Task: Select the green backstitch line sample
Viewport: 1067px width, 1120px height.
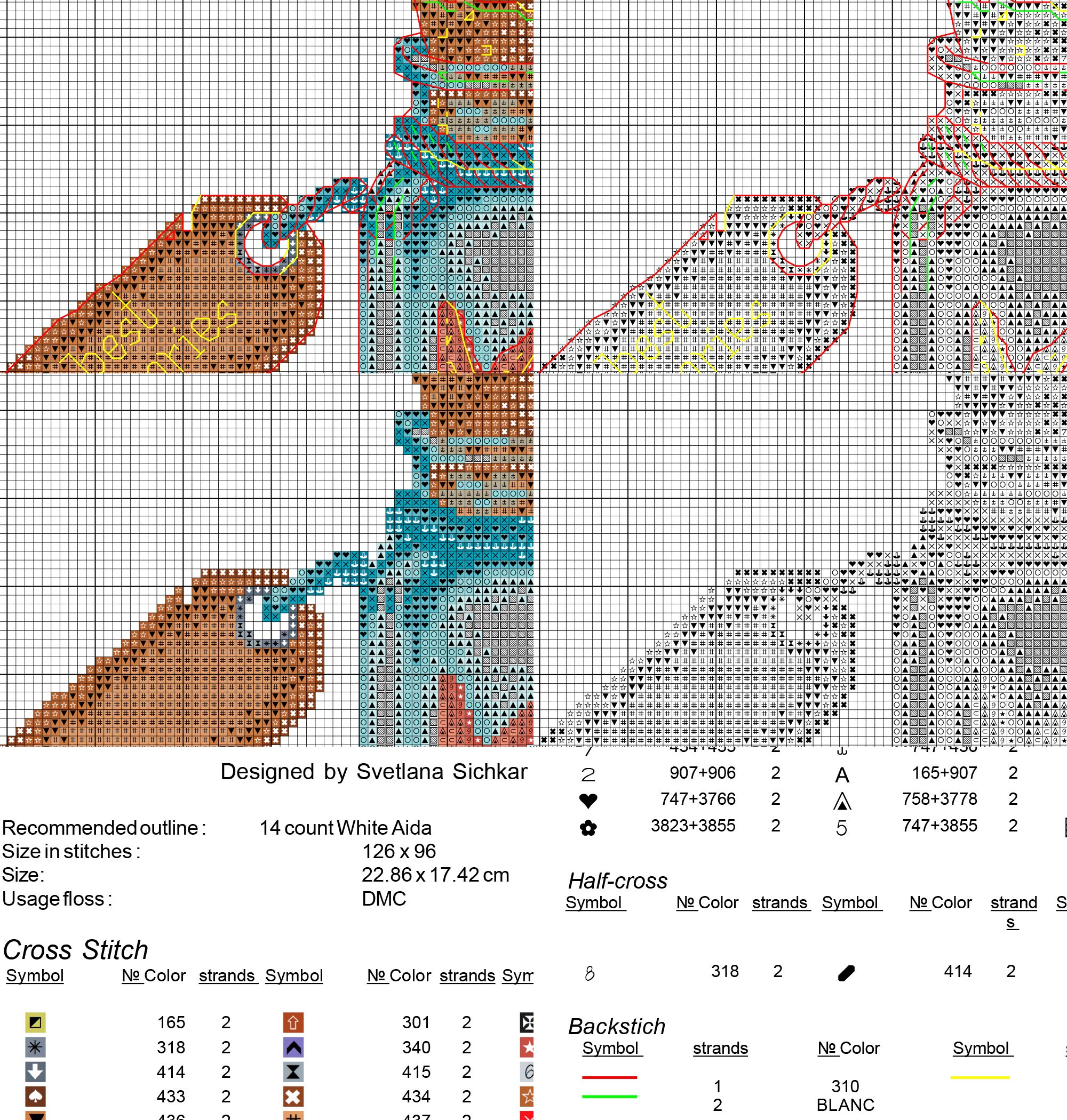Action: click(x=609, y=1096)
